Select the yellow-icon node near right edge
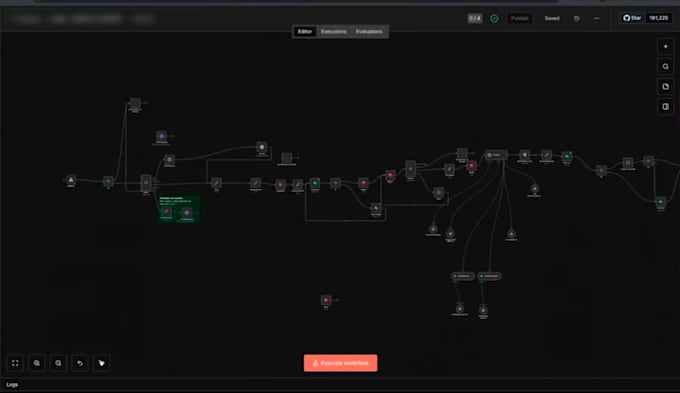Screen dimensions: 680x393 pos(628,163)
